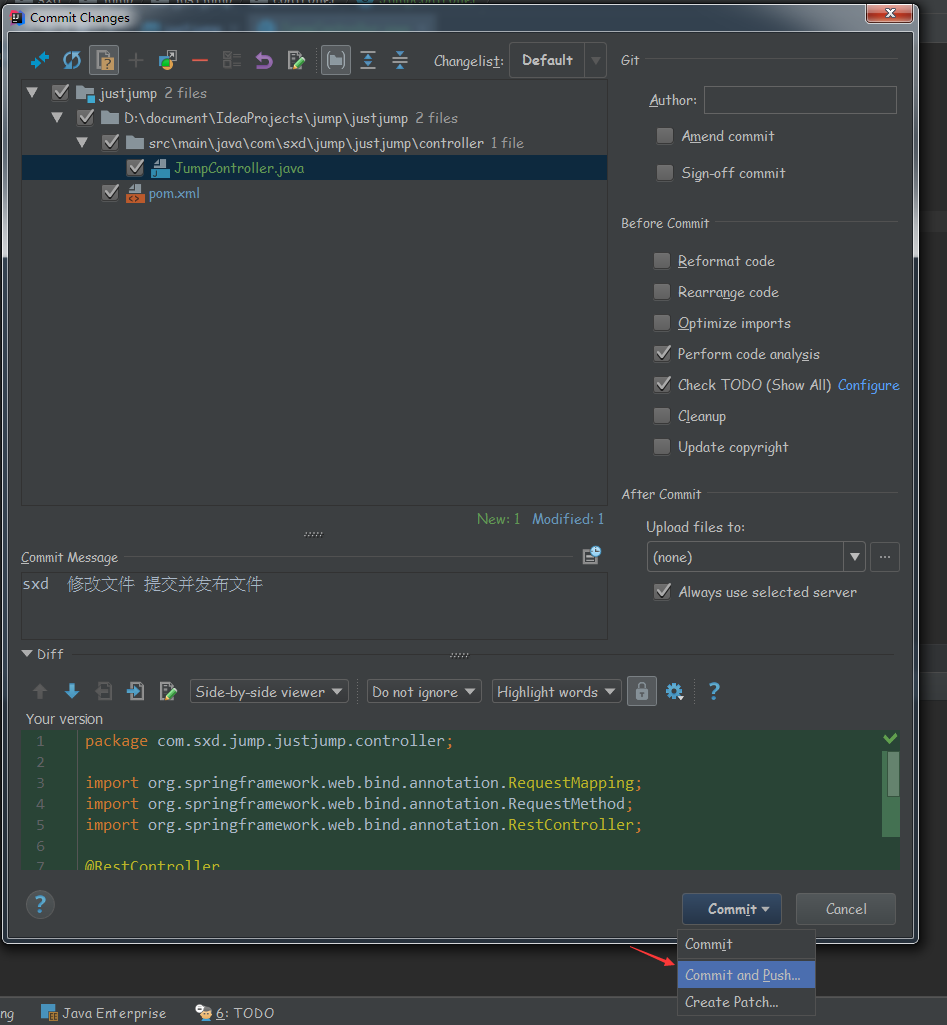Go to next difference arrow
Viewport: 947px width, 1025px height.
coord(72,691)
